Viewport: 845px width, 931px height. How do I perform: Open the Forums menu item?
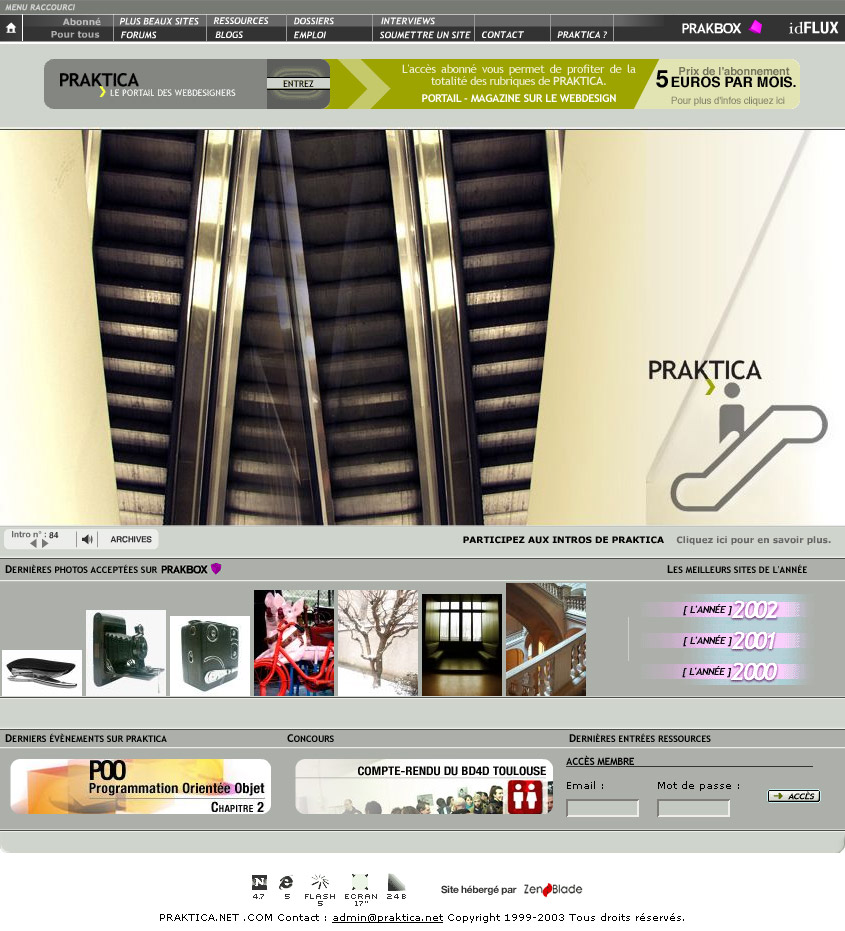(139, 35)
